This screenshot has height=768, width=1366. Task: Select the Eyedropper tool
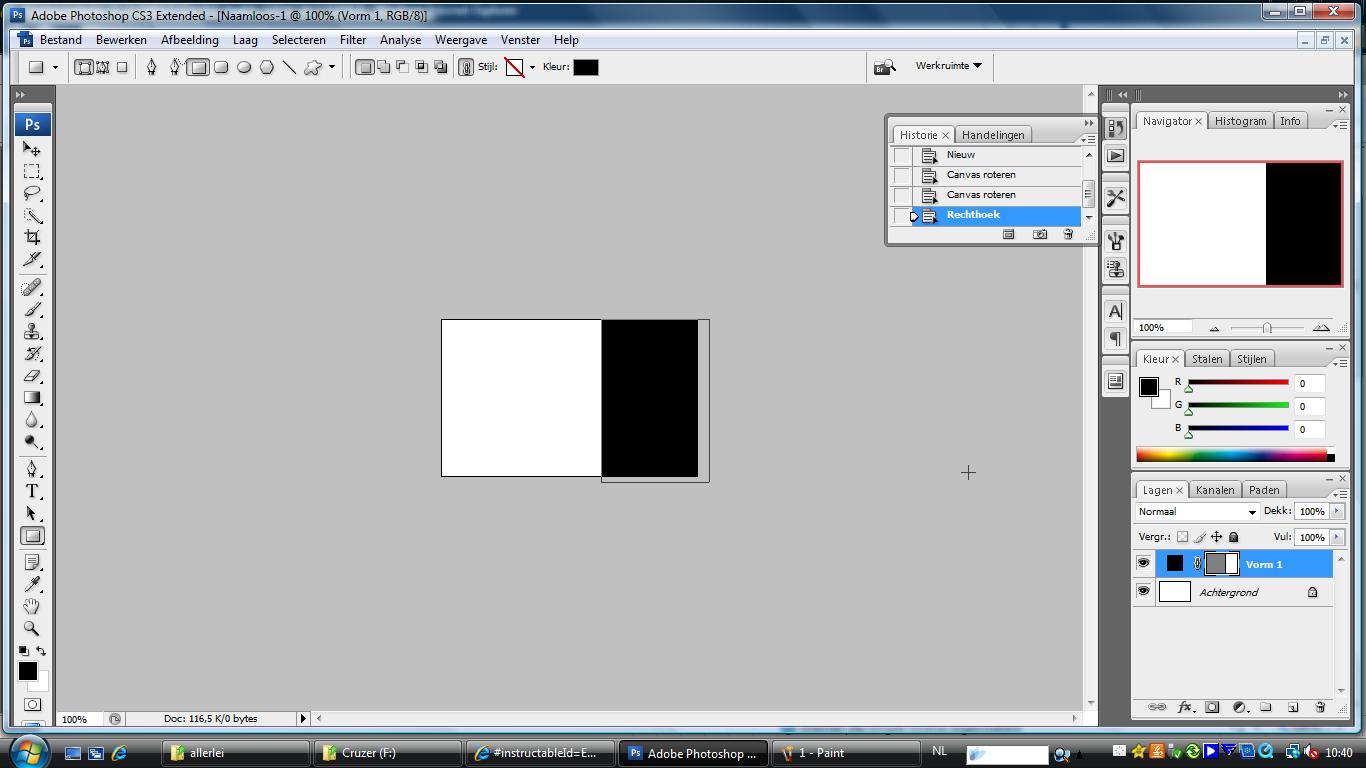[x=32, y=584]
